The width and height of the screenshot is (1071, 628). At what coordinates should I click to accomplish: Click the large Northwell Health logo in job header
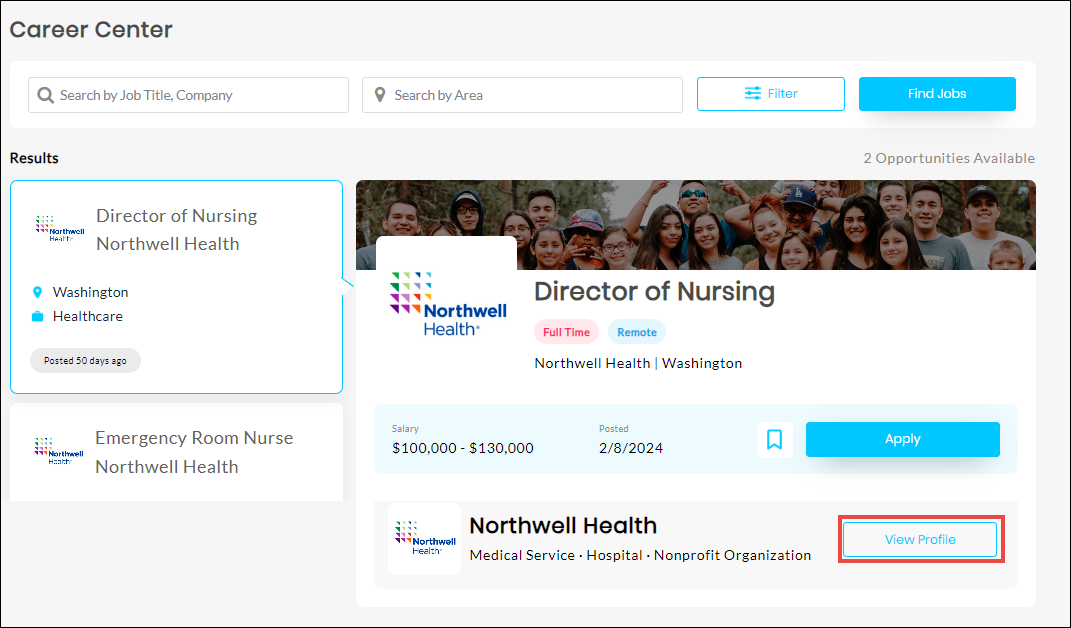coord(446,303)
